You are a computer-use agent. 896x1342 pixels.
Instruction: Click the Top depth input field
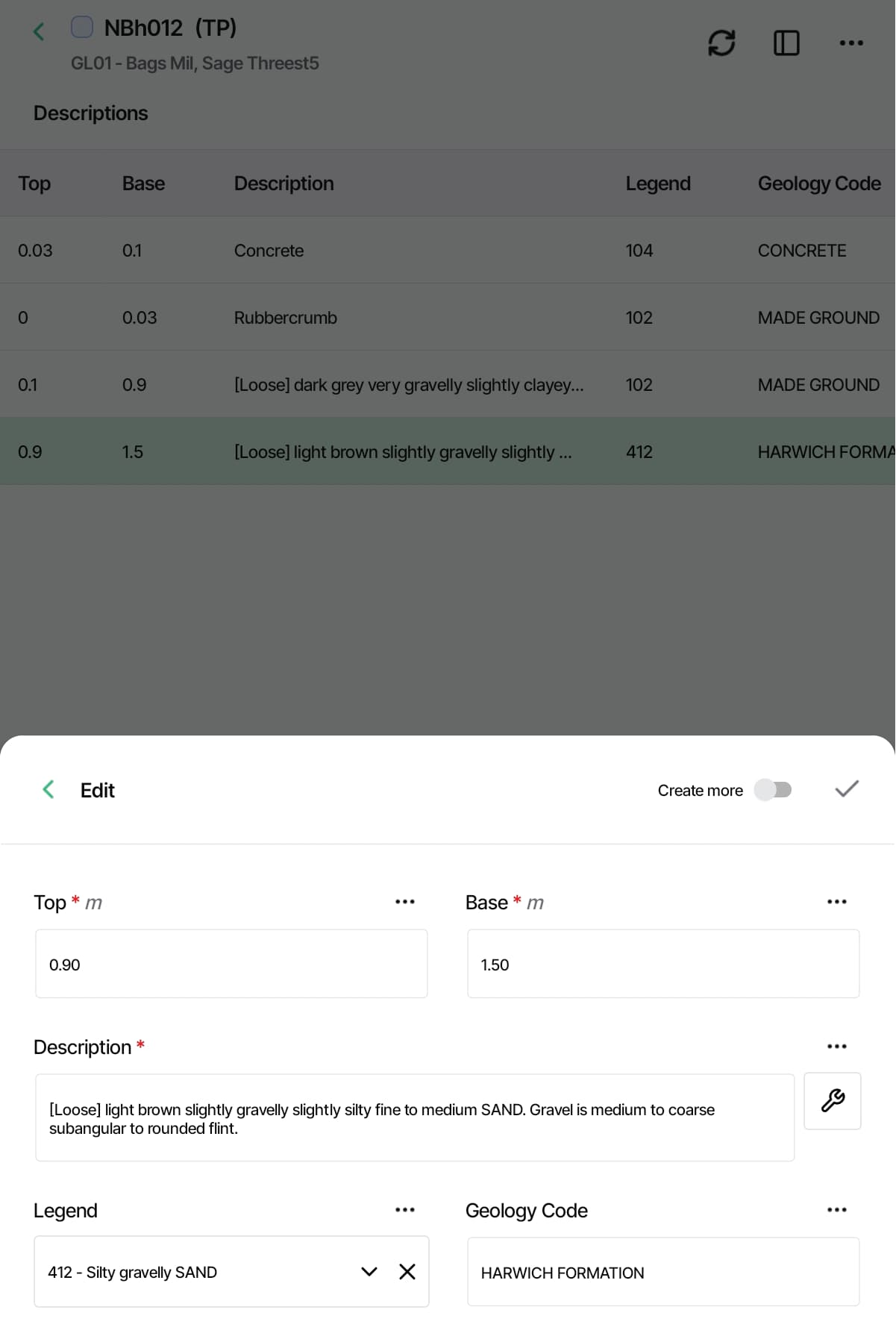click(231, 964)
